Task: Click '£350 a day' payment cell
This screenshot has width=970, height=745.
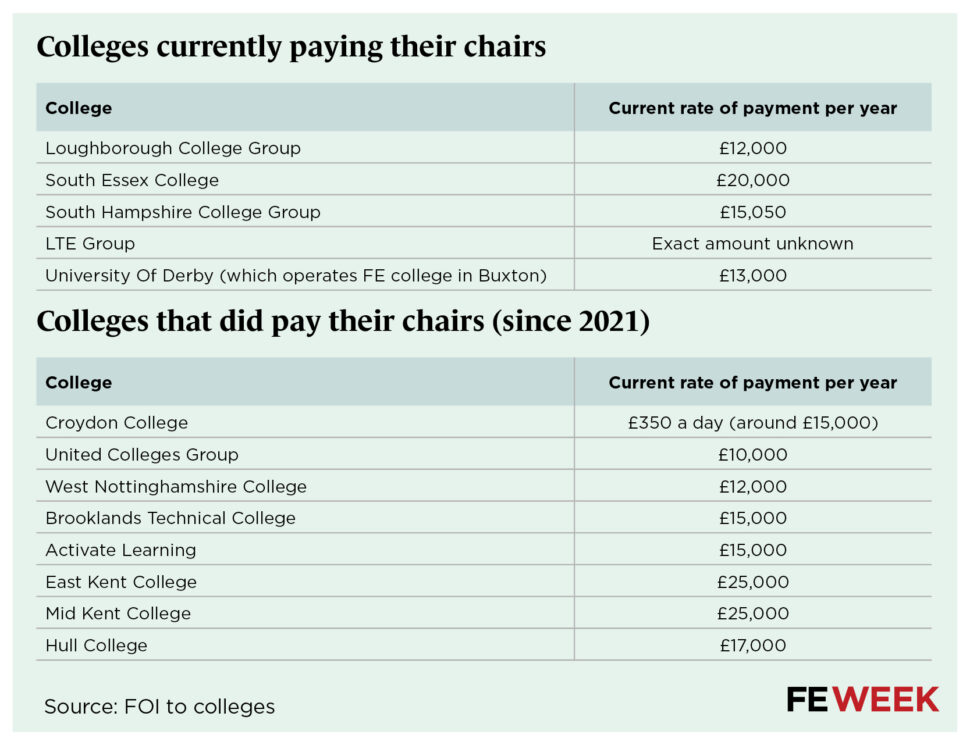Action: coord(752,423)
